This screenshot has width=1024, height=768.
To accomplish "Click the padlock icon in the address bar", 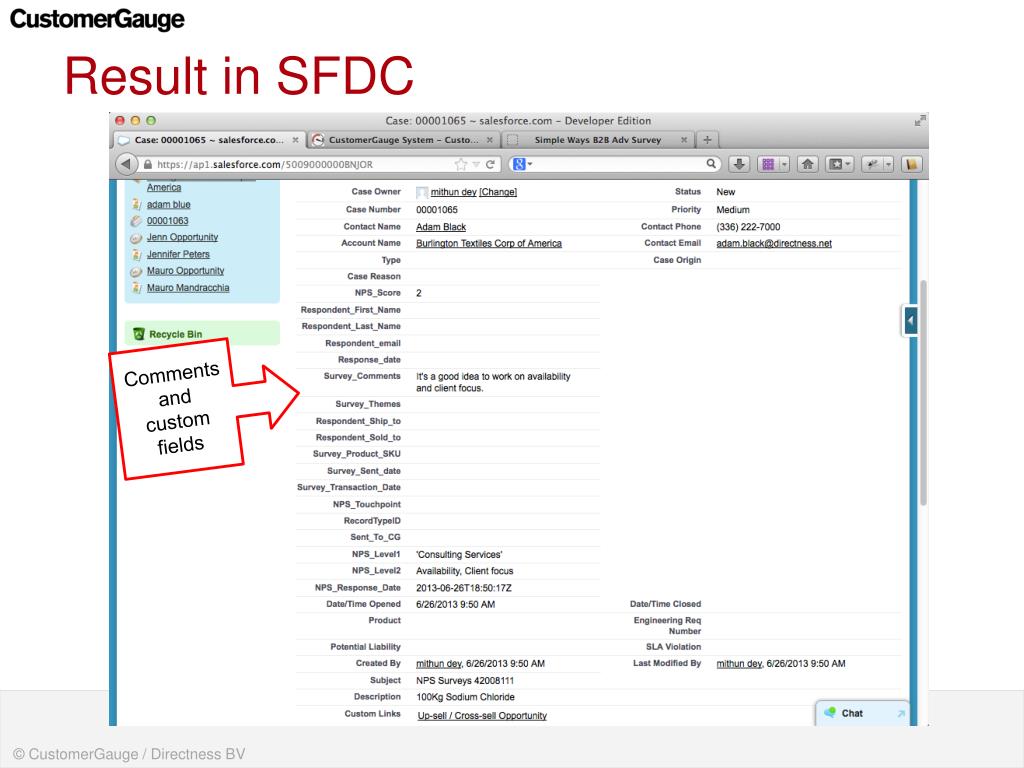I will (x=148, y=165).
